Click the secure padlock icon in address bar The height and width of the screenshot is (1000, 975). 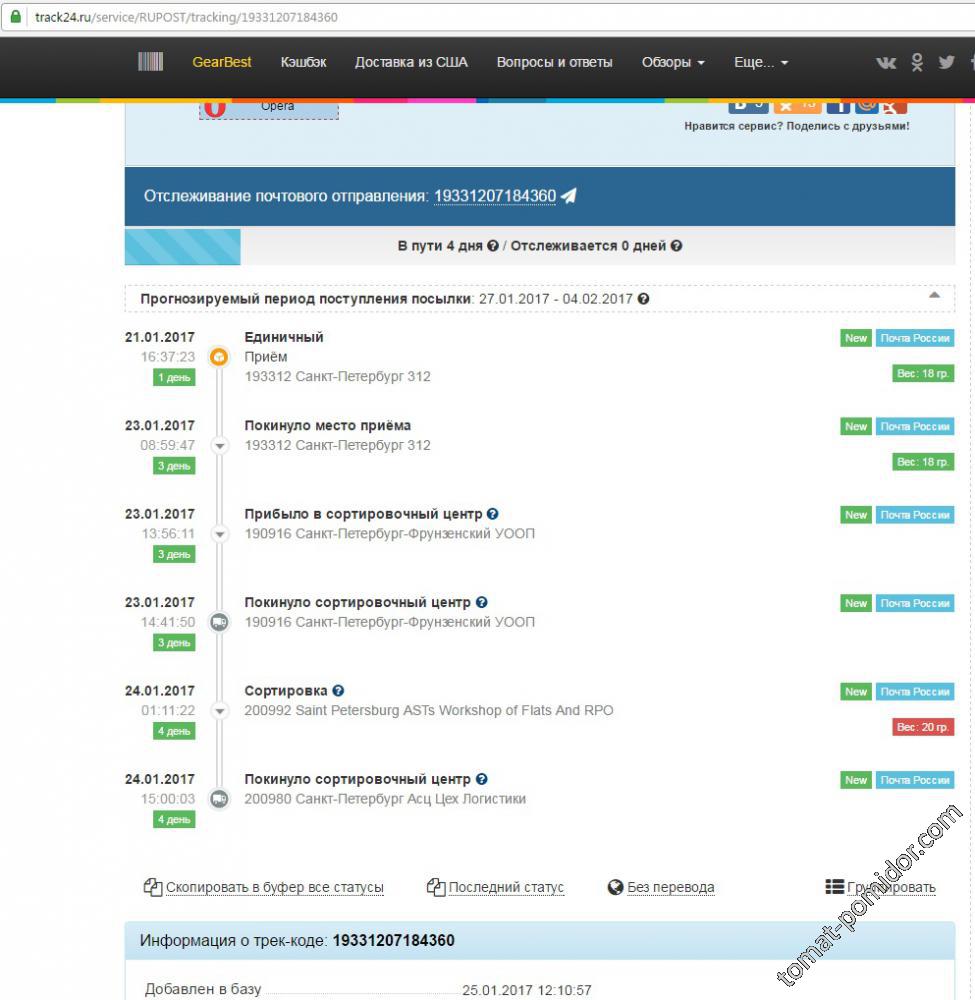point(15,17)
